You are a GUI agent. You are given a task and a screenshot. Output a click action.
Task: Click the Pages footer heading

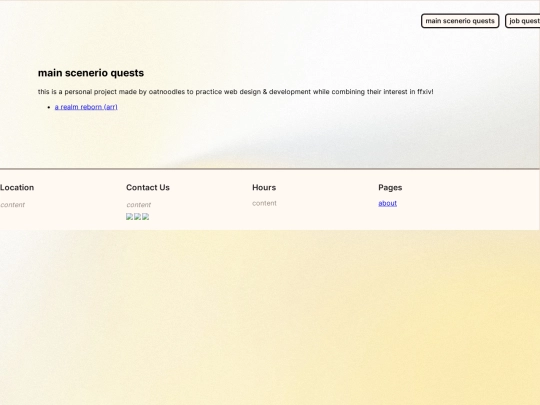tap(390, 187)
